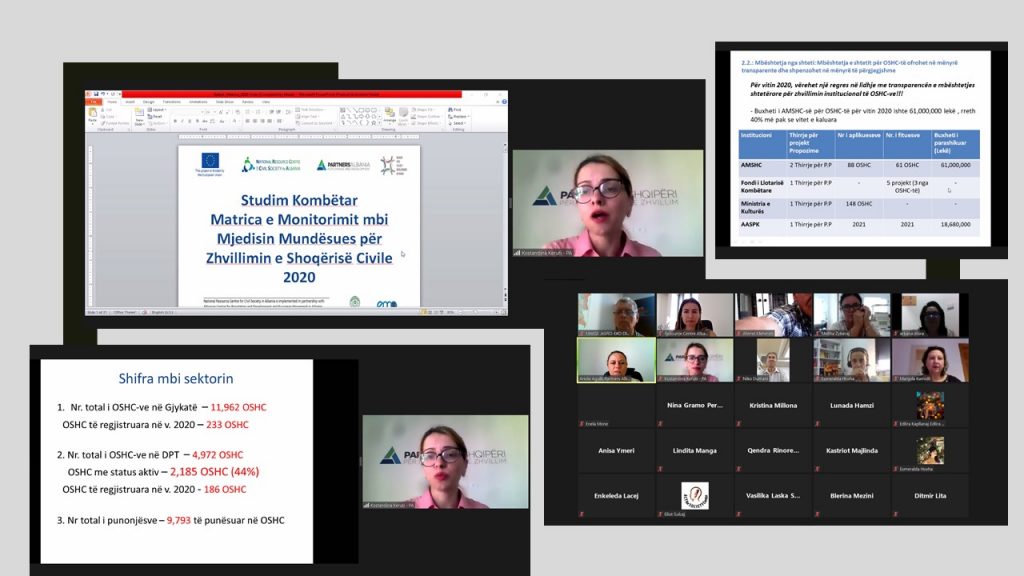Viewport: 1024px width, 576px height.
Task: Click the 'Shifra mbi sektorin' slide heading
Action: (176, 378)
